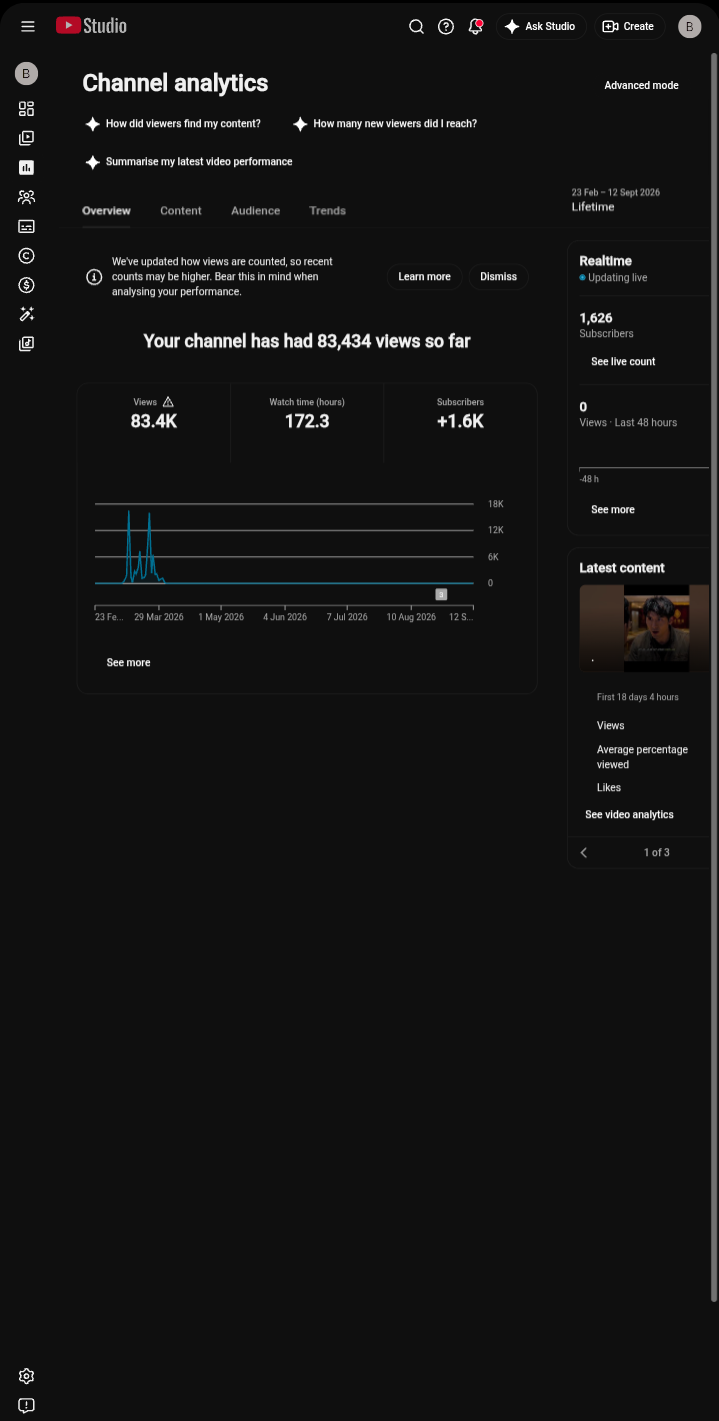Switch to the Trends tab
Image resolution: width=719 pixels, height=1421 pixels.
click(x=327, y=211)
